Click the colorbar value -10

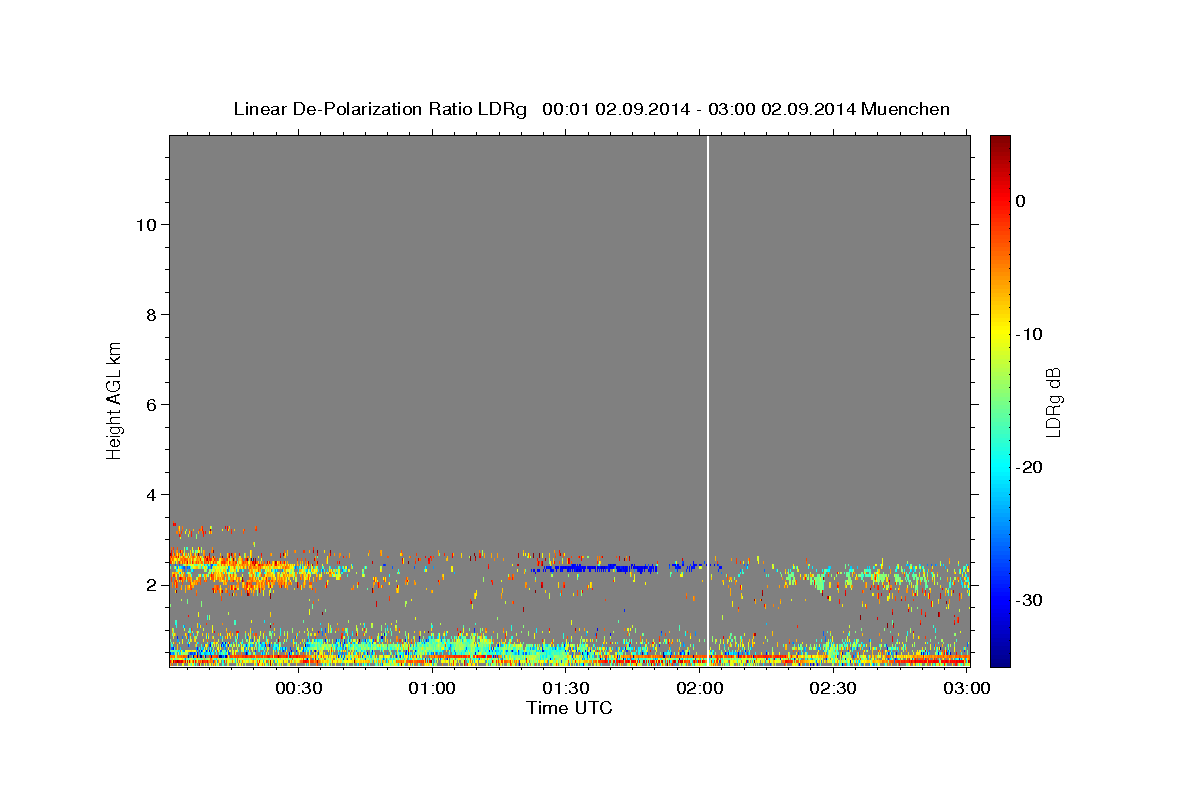pyautogui.click(x=1028, y=334)
